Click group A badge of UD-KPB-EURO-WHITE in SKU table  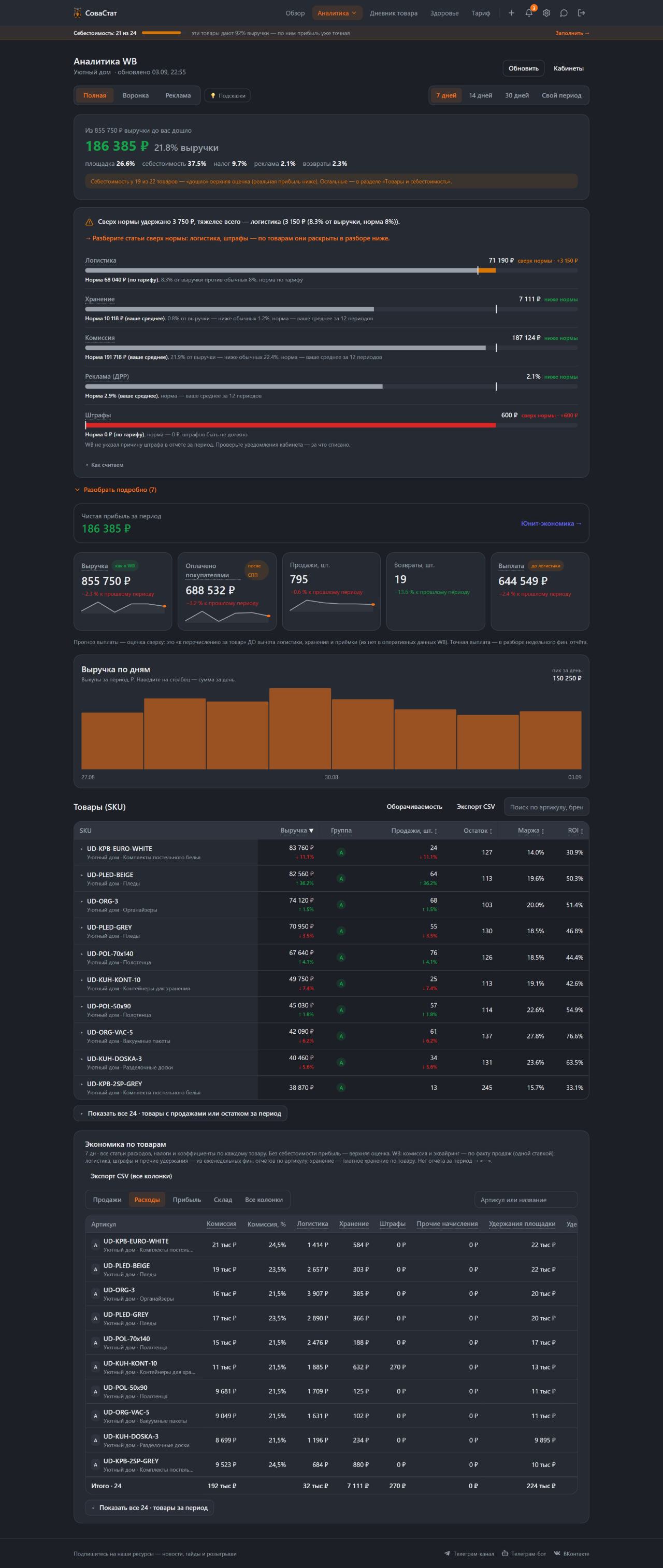point(341,852)
